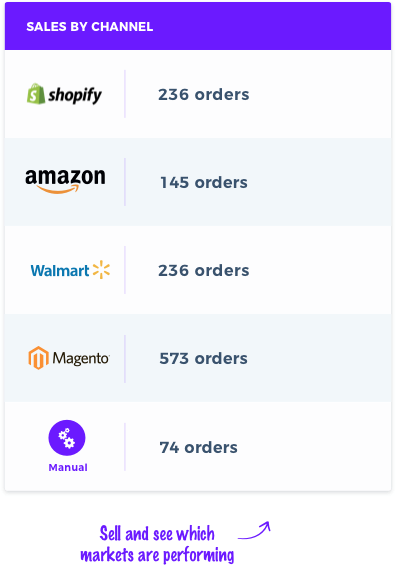Click the yellow Walmart spark icon
The image size is (396, 565).
[101, 270]
